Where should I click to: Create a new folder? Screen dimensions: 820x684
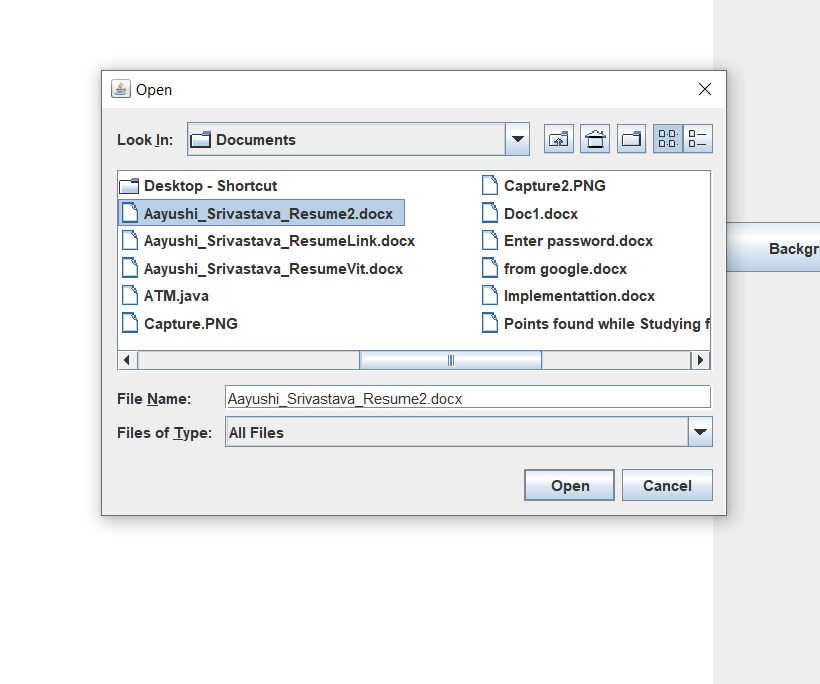[631, 139]
